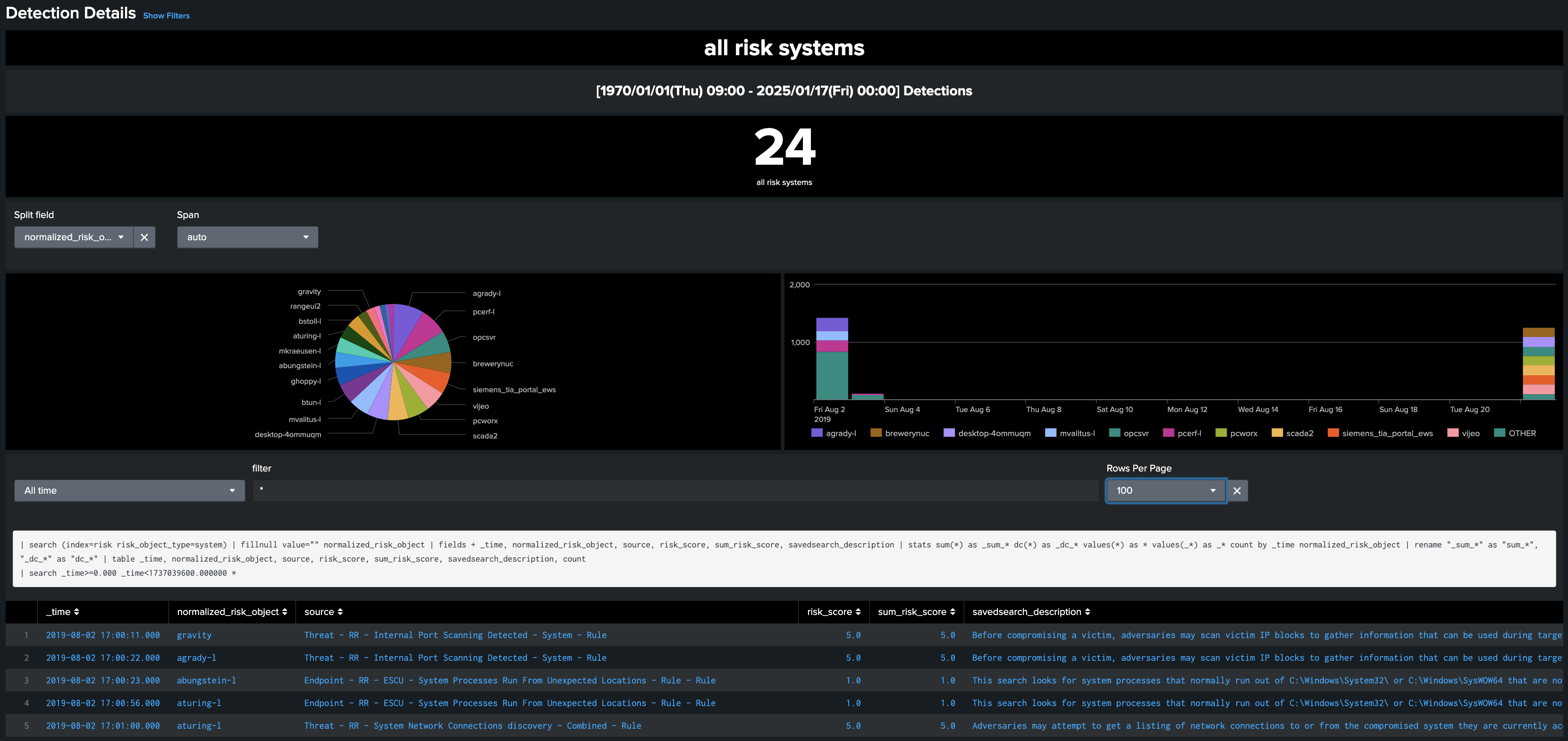Image resolution: width=1568 pixels, height=741 pixels.
Task: Open the Span auto dropdown
Action: [248, 237]
